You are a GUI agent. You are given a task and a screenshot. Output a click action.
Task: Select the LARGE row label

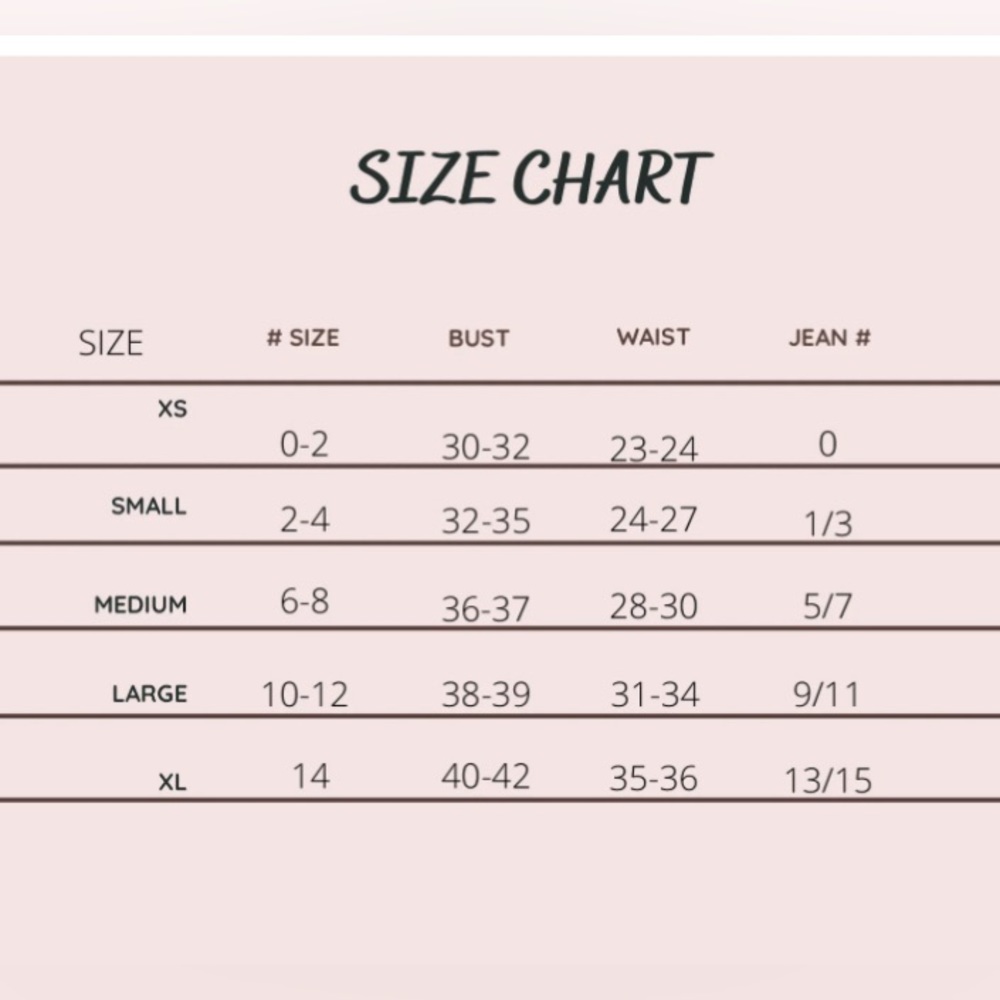click(150, 694)
